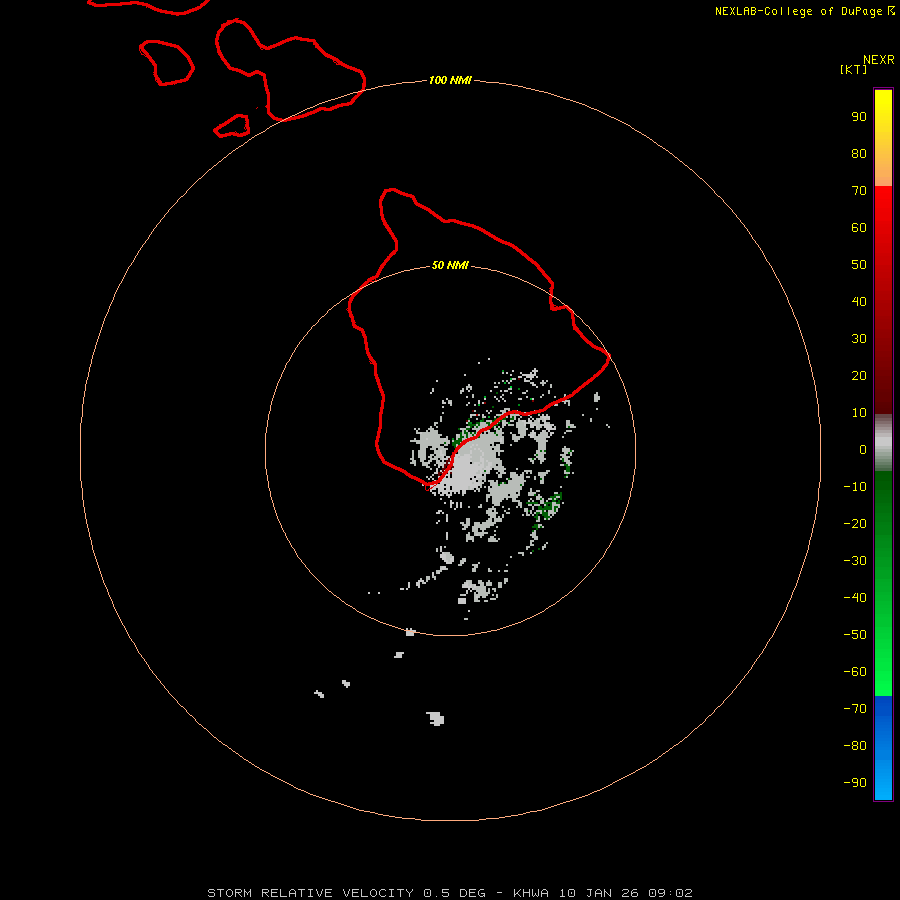Screen dimensions: 900x900
Task: Click the 60 value on the velocity scale
Action: coord(859,228)
